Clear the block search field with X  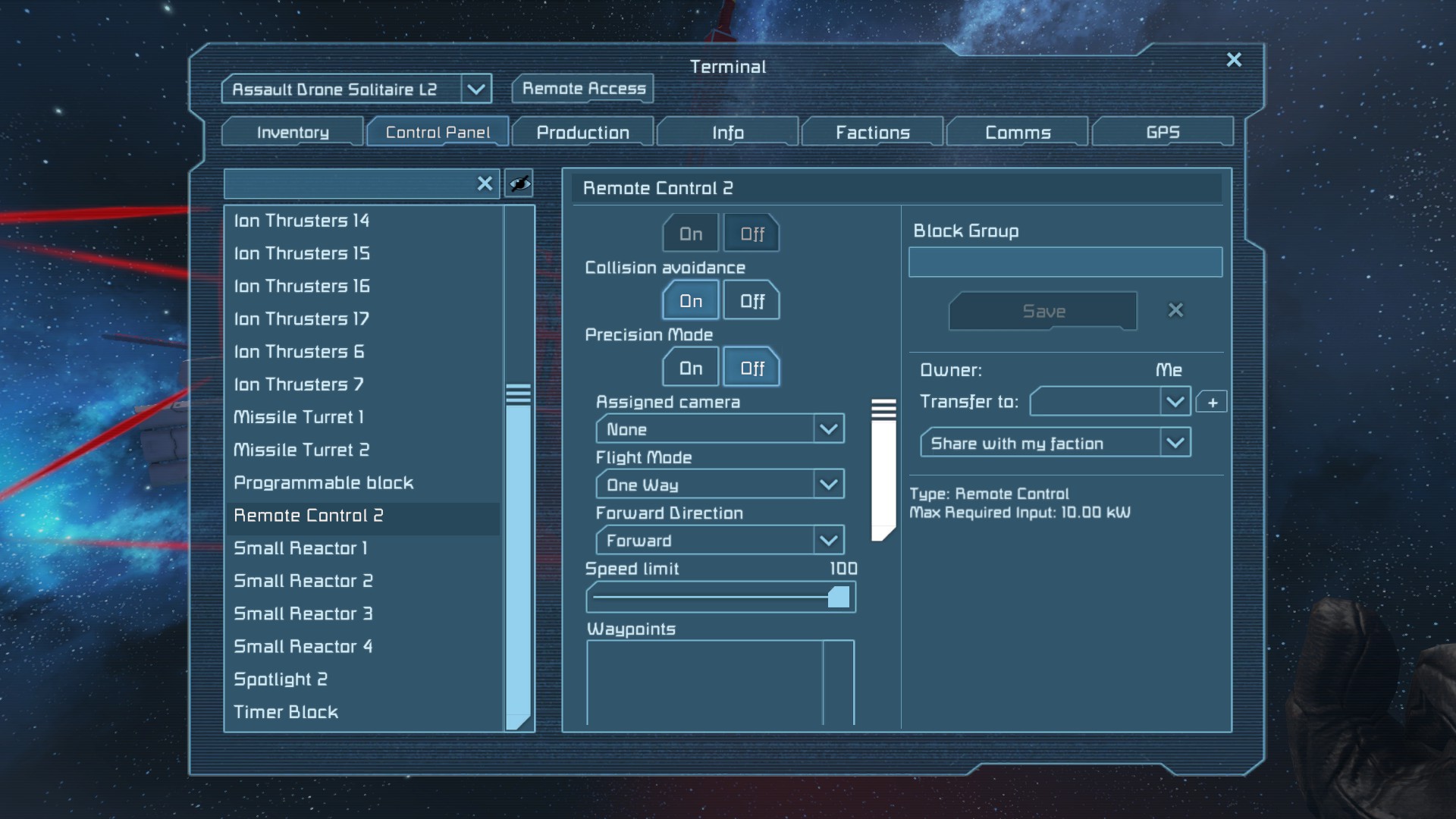[485, 184]
